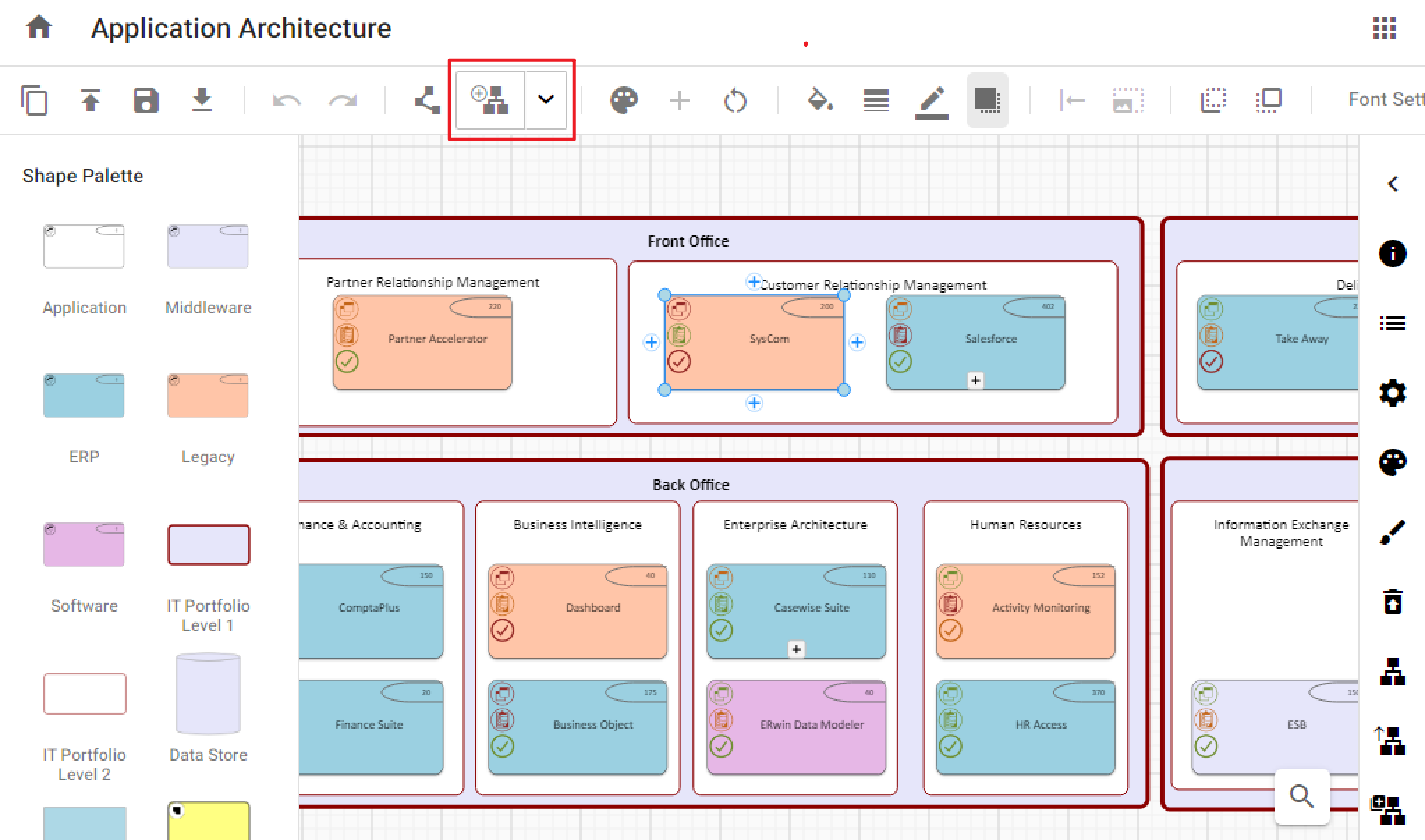Click the fill color bucket icon
Image resolution: width=1425 pixels, height=840 pixels.
[x=819, y=100]
